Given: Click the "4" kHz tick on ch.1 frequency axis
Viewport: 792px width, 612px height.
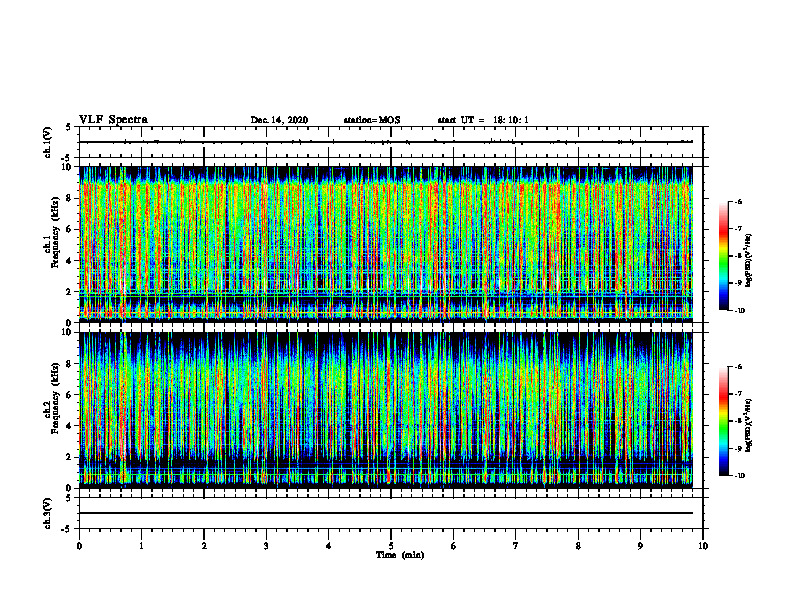Looking at the screenshot, I should pos(70,261).
